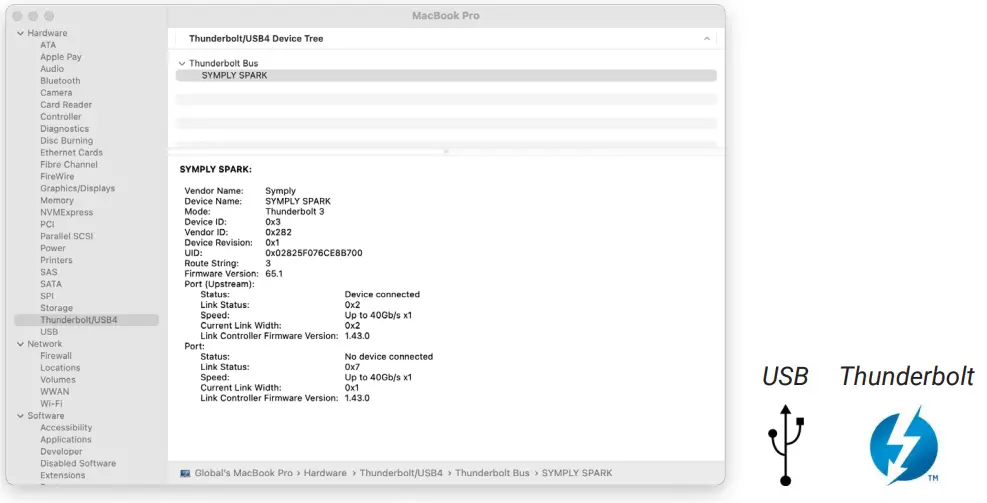The width and height of the screenshot is (987, 503).
Task: Click Global's MacBook Pro in path bar
Action: (x=244, y=473)
